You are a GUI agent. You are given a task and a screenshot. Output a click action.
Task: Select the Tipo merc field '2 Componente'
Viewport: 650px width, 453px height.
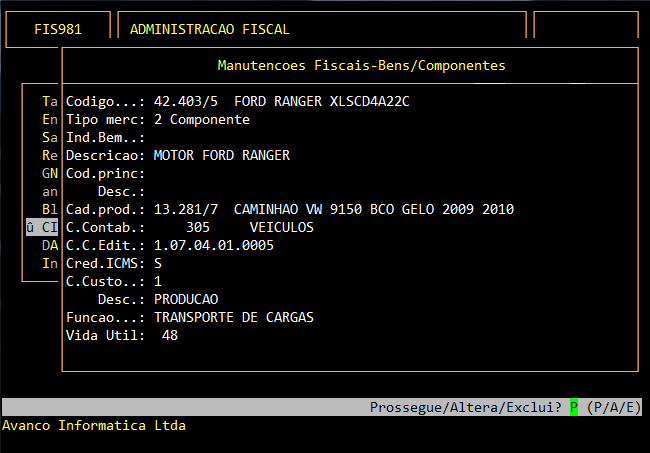tap(202, 120)
